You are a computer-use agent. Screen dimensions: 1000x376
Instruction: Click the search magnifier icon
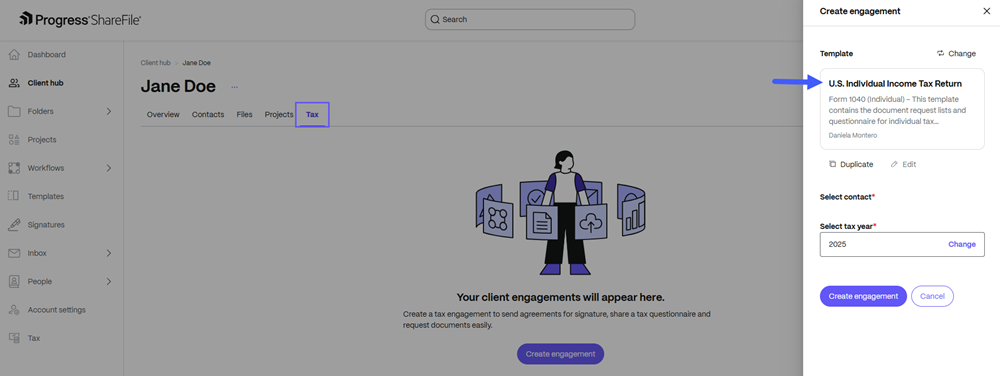click(435, 20)
